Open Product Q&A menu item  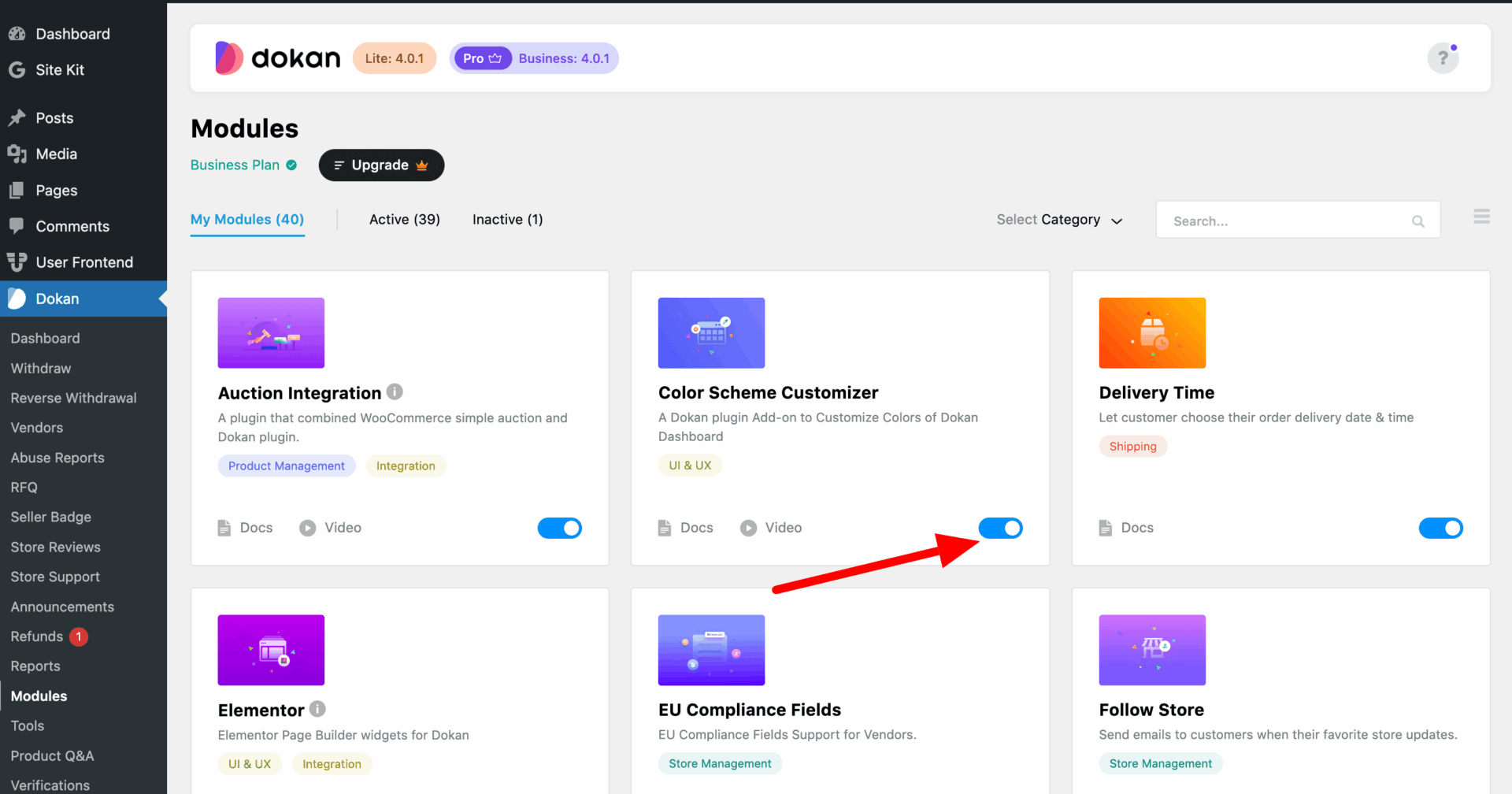52,755
